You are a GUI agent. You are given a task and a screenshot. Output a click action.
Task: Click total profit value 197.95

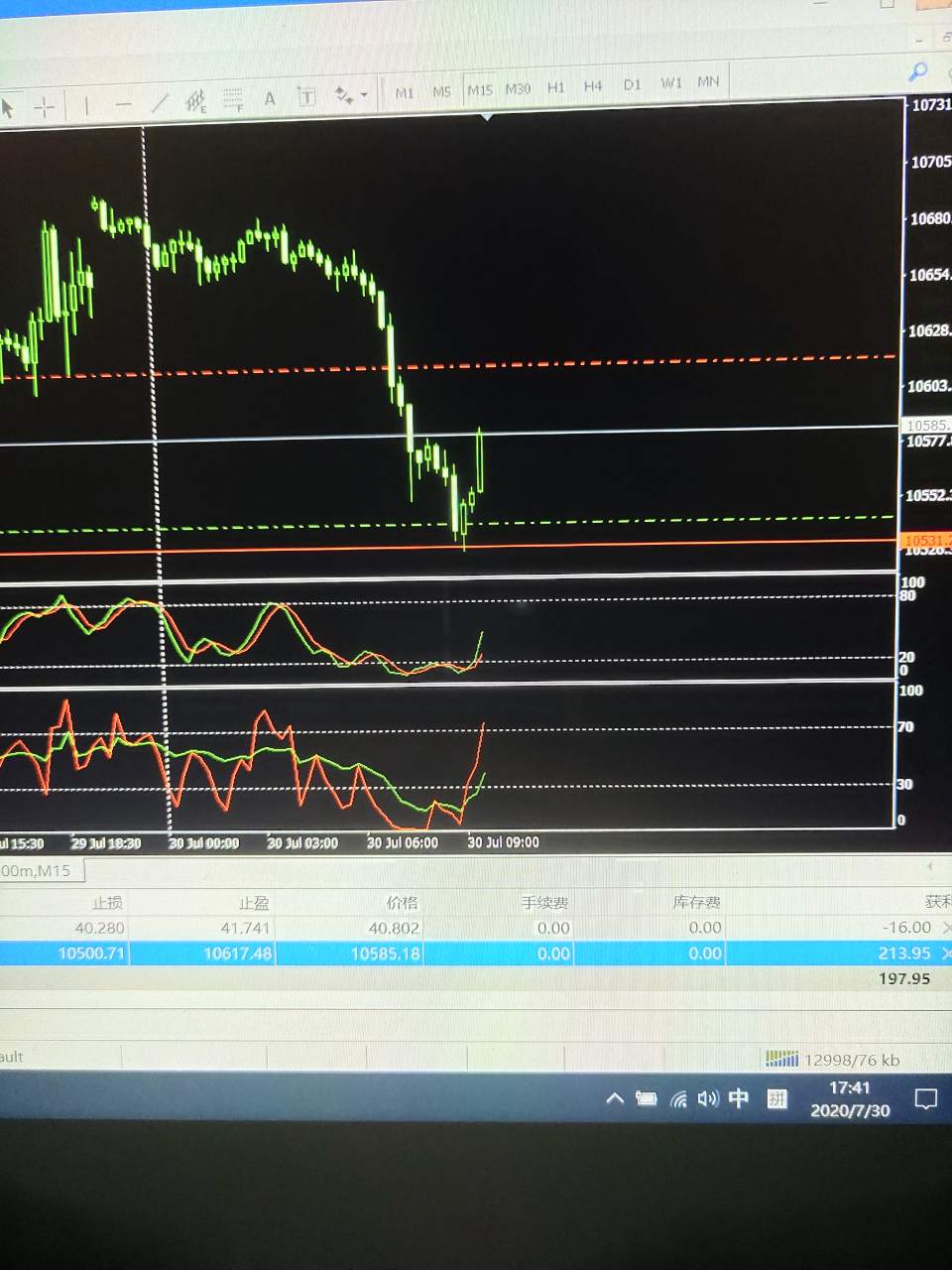pyautogui.click(x=904, y=978)
